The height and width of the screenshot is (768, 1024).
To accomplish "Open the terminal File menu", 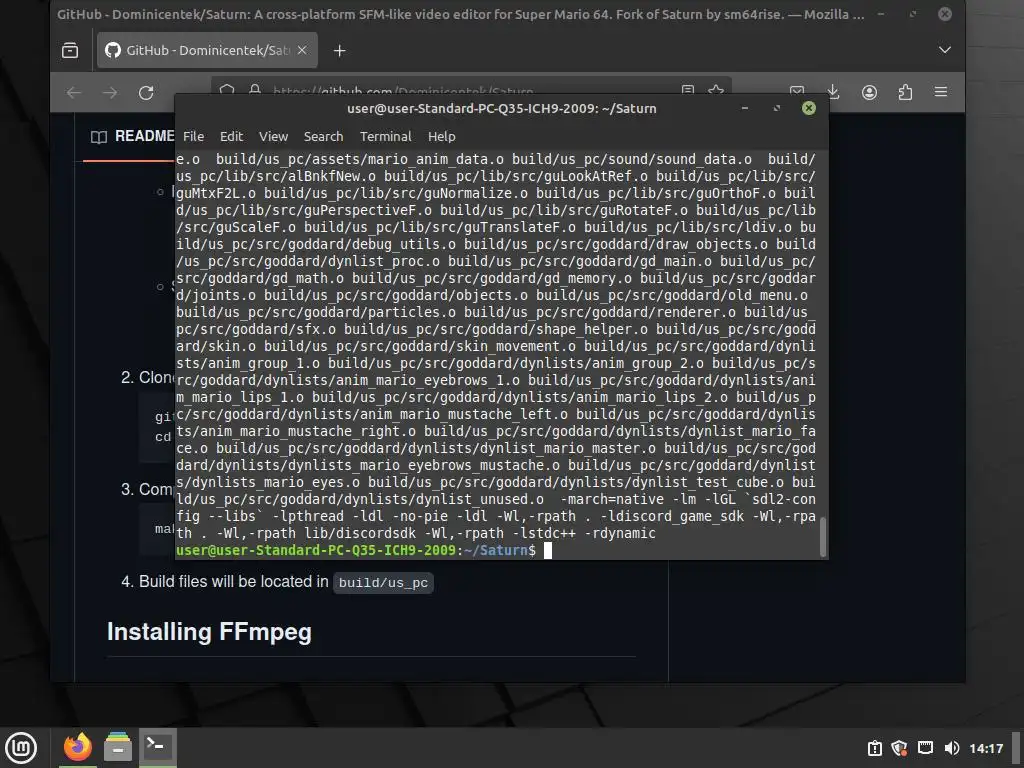I will 193,136.
